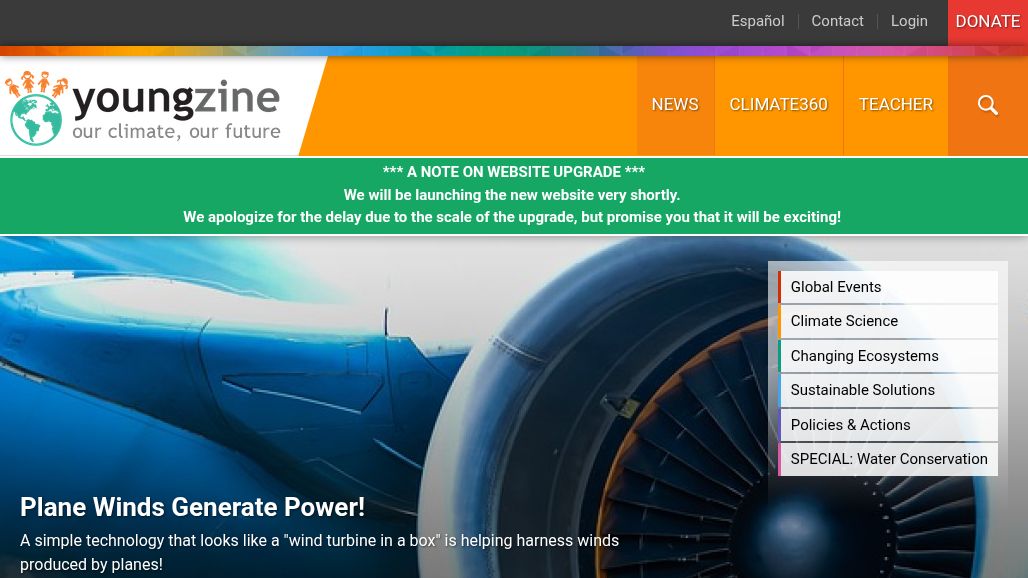The width and height of the screenshot is (1028, 578).
Task: Click the search magnifier icon
Action: coord(987,105)
